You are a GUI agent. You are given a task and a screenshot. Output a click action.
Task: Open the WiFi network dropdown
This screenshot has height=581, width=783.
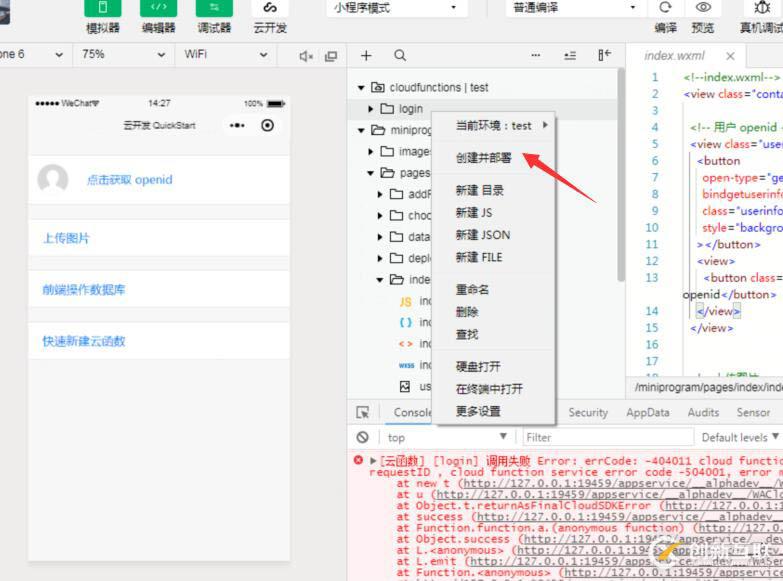(x=226, y=54)
